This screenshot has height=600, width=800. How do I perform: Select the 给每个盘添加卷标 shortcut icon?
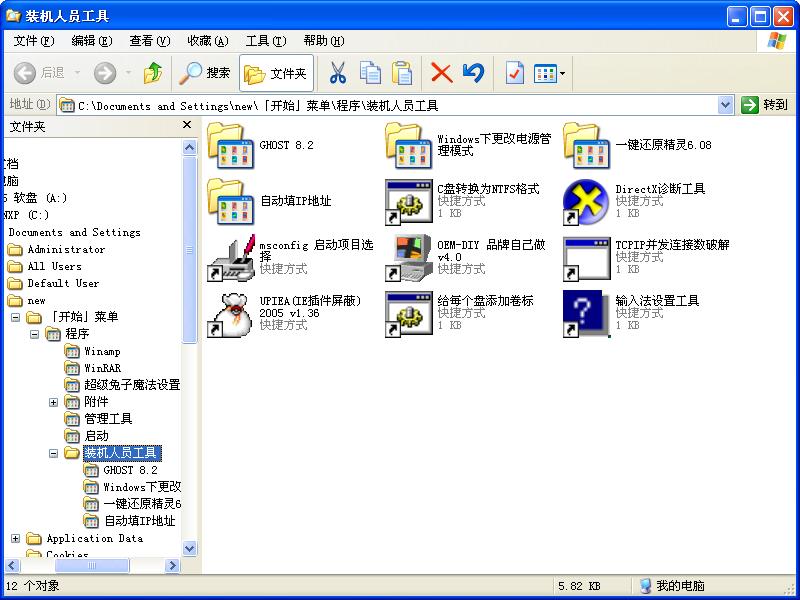pos(408,314)
